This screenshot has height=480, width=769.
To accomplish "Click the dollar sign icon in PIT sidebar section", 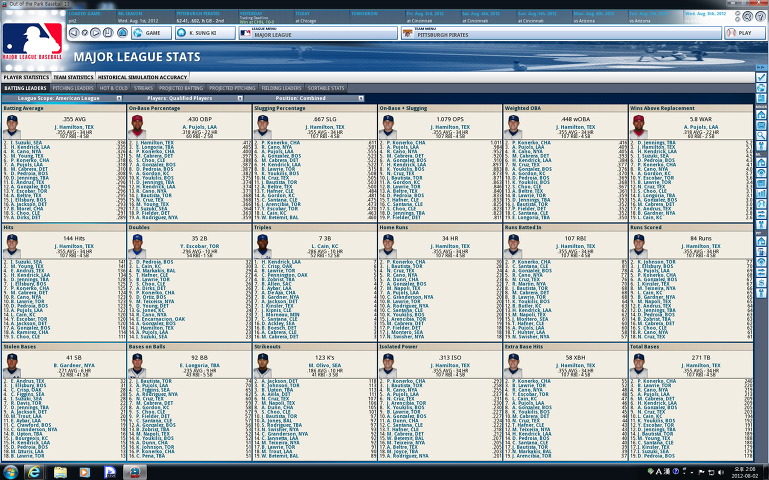I will (x=761, y=282).
